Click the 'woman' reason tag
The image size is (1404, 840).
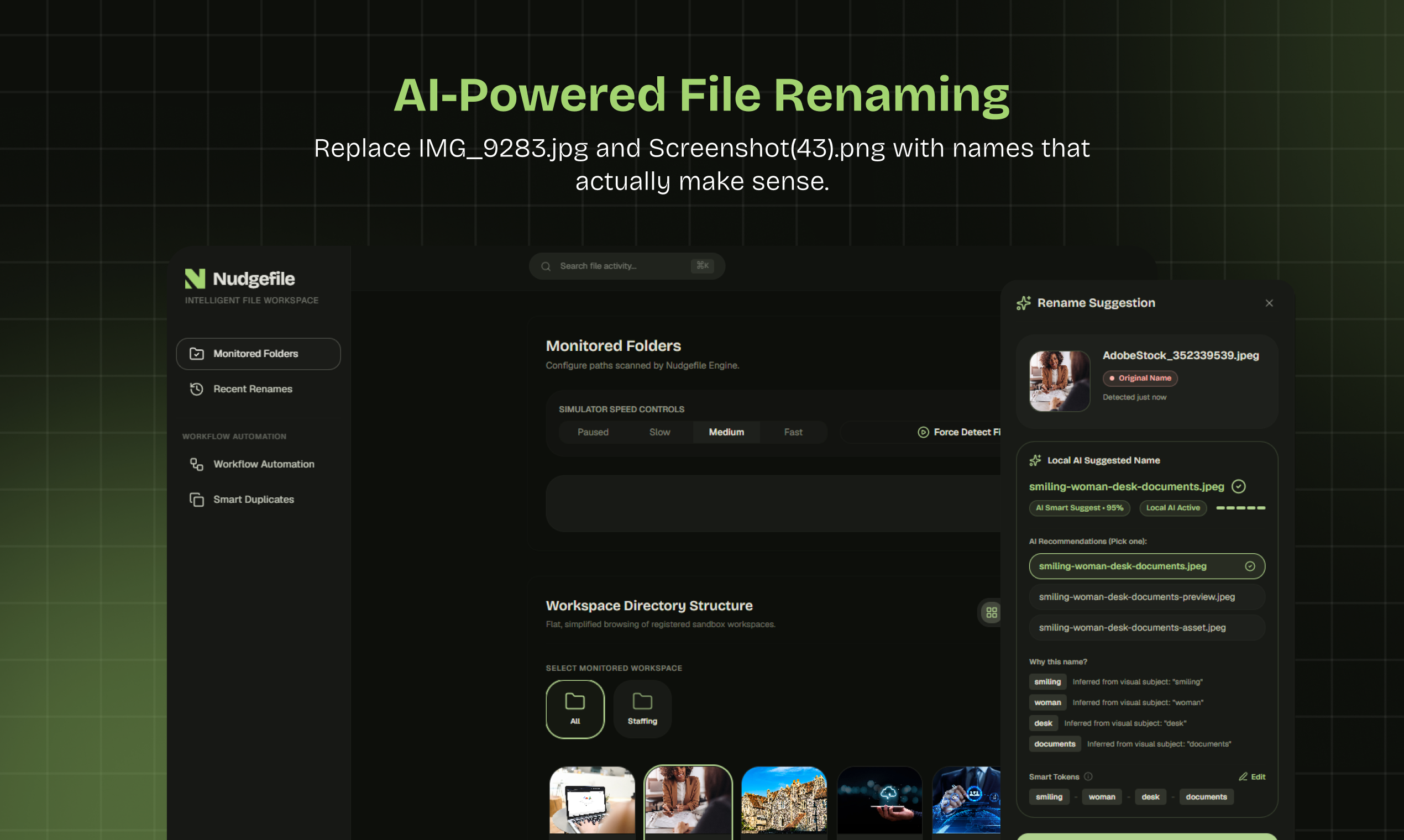point(1047,702)
